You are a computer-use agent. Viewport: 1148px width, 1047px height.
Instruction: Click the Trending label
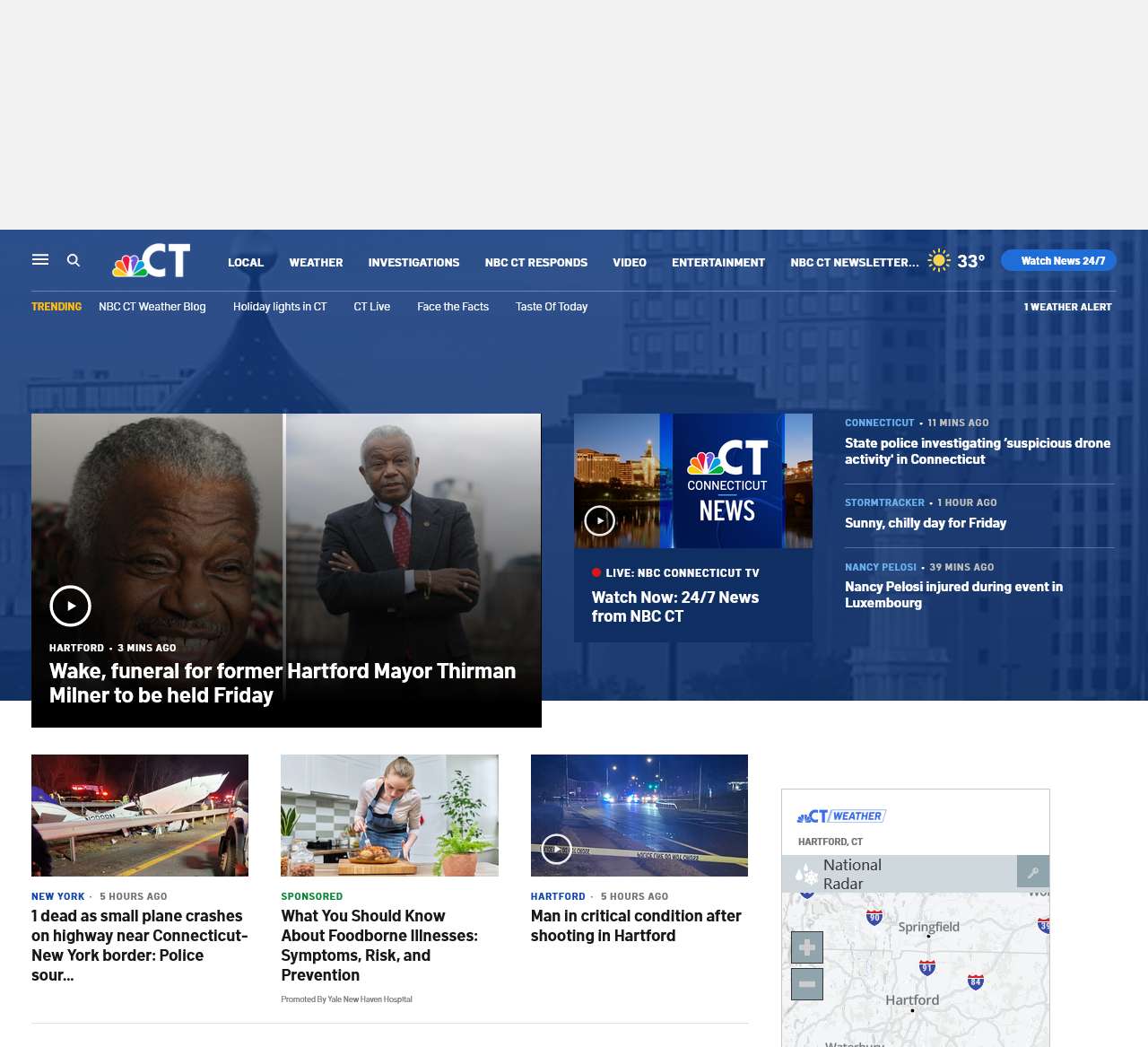coord(57,307)
